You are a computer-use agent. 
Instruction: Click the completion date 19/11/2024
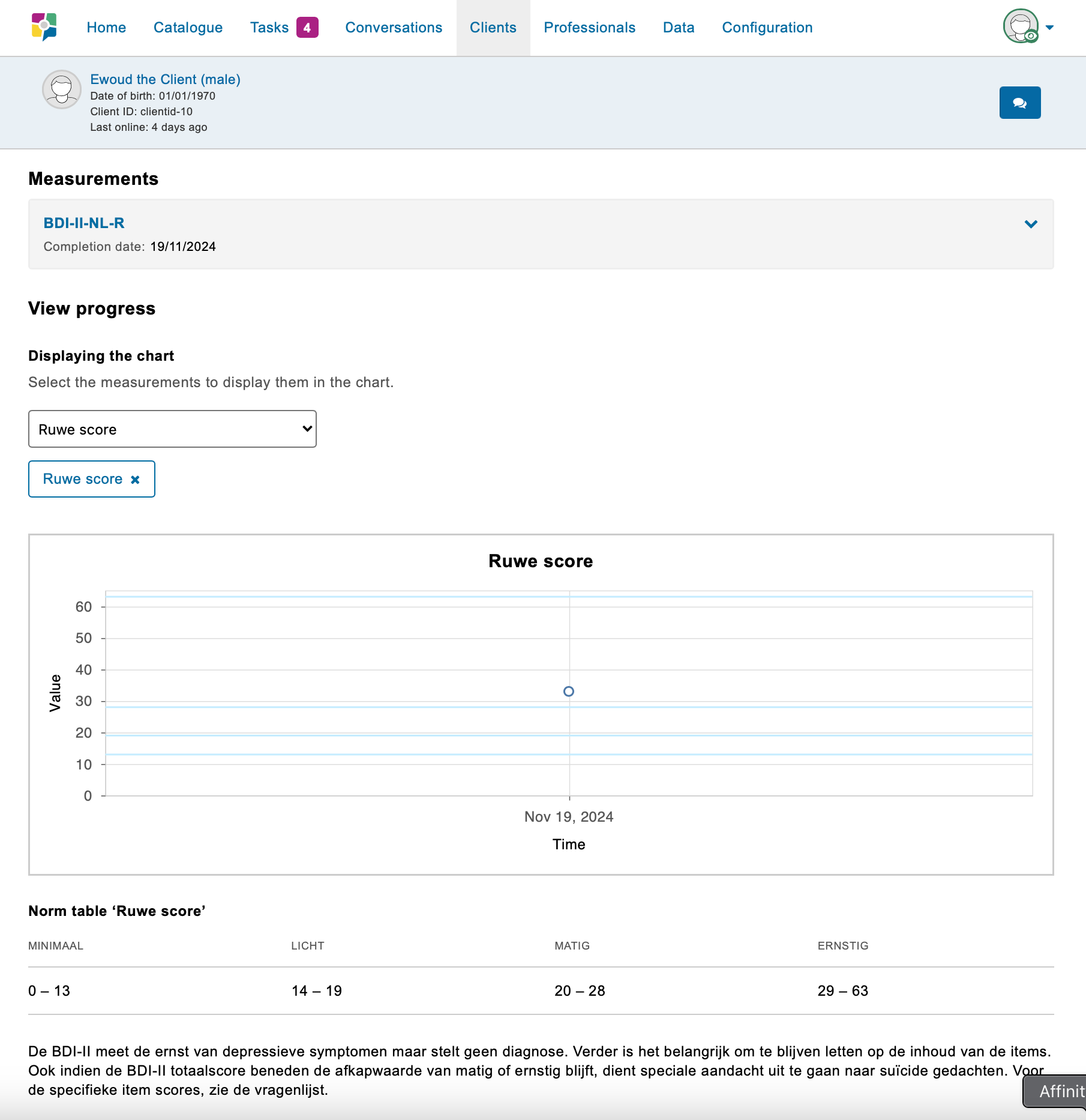pos(183,247)
